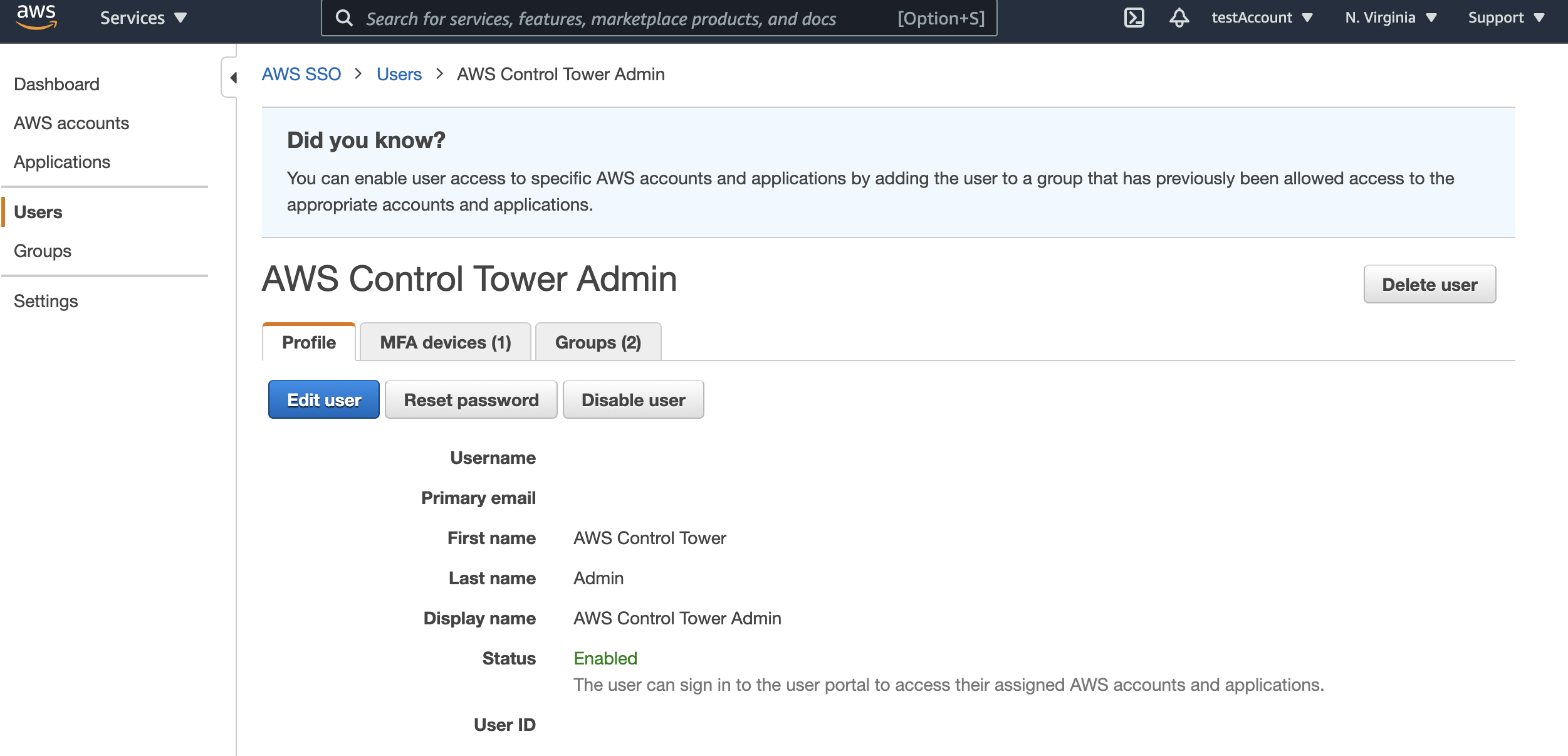Click the Username field label

[x=493, y=458]
